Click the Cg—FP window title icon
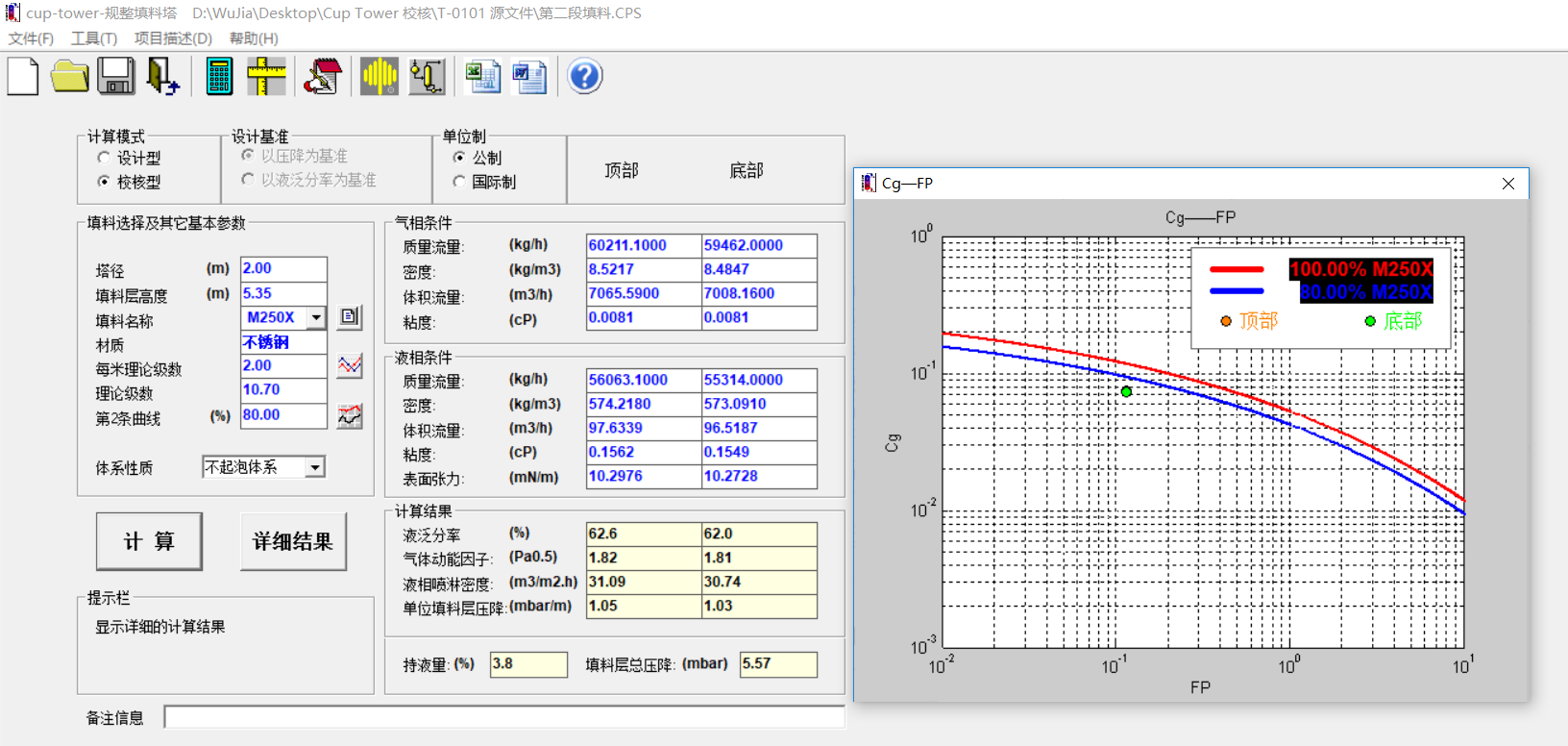This screenshot has height=746, width=1568. [x=869, y=183]
